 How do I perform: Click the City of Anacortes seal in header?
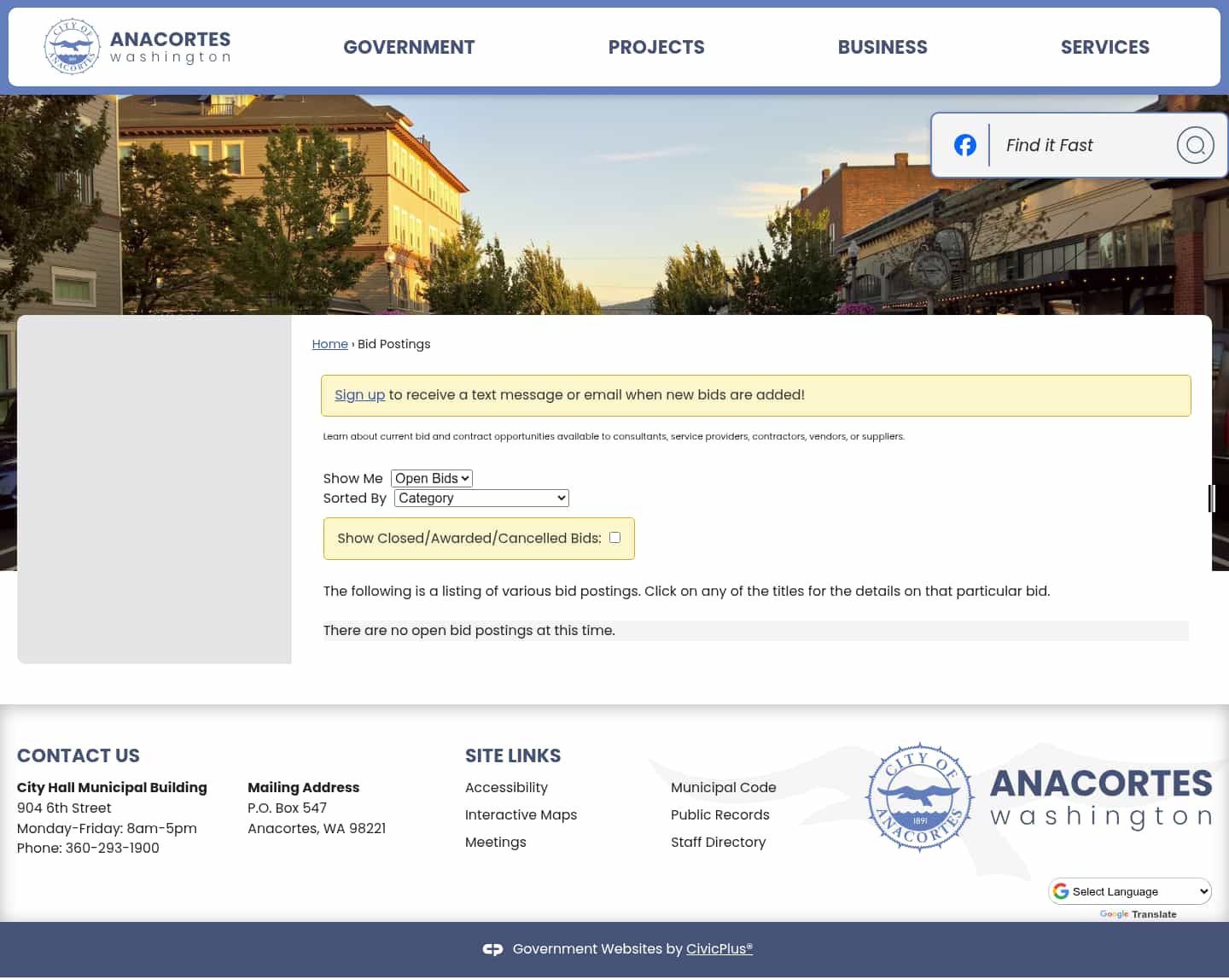(x=72, y=46)
